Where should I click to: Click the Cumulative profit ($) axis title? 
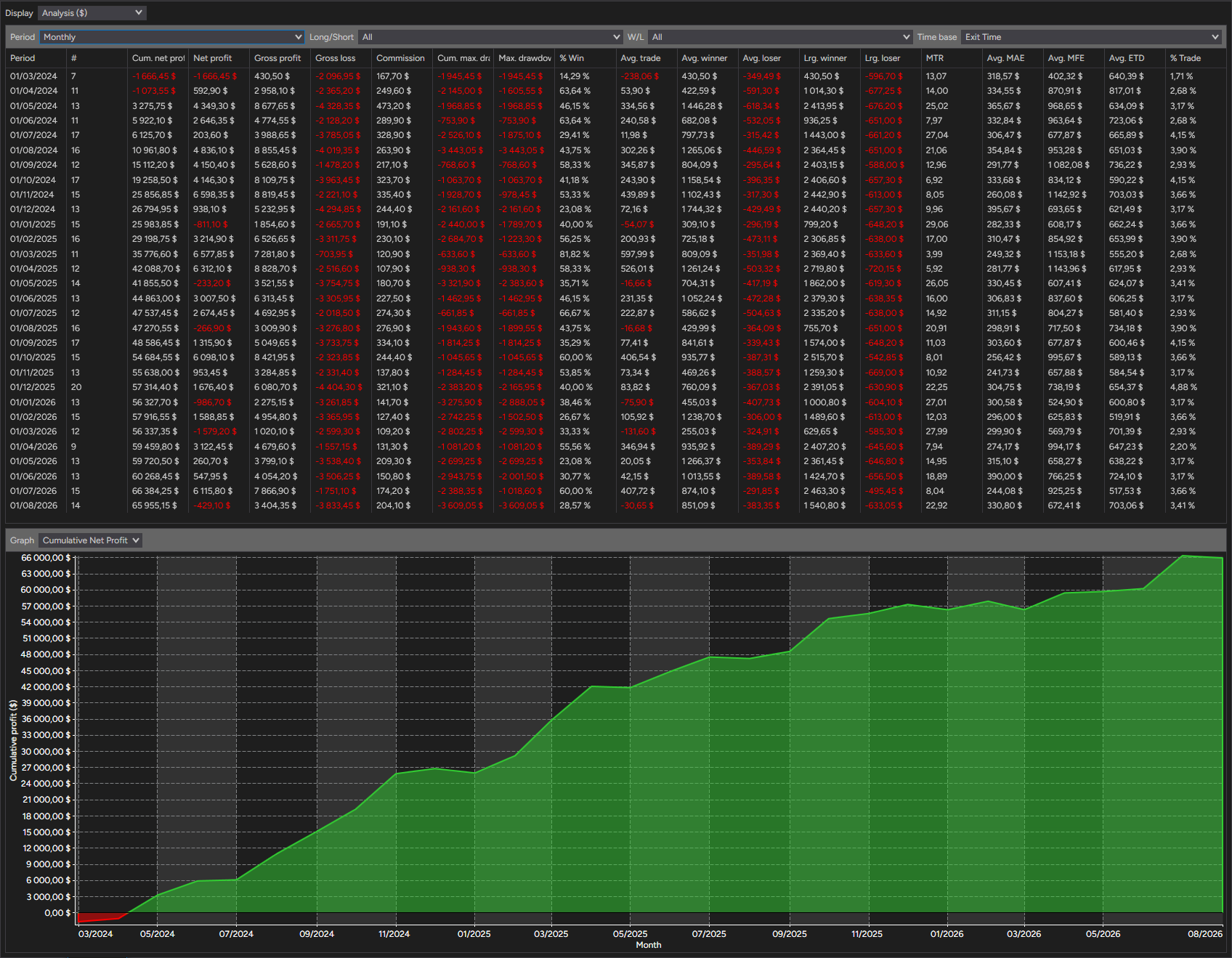pyautogui.click(x=13, y=740)
